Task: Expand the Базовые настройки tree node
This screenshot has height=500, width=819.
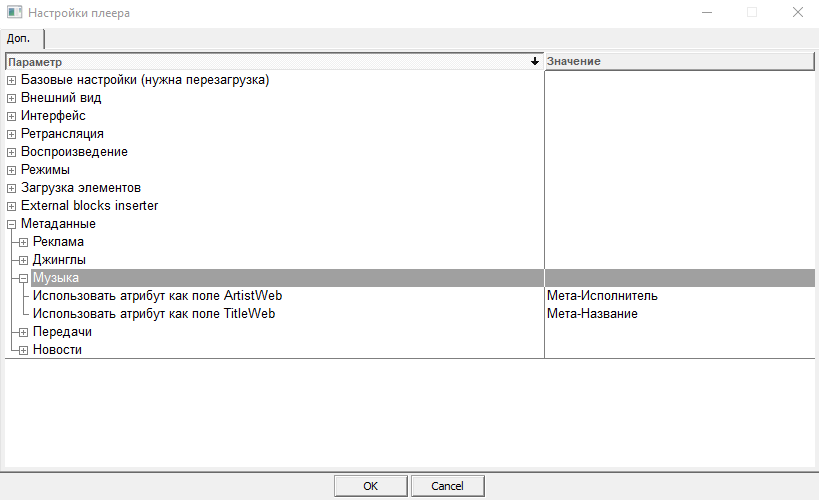Action: coord(12,80)
